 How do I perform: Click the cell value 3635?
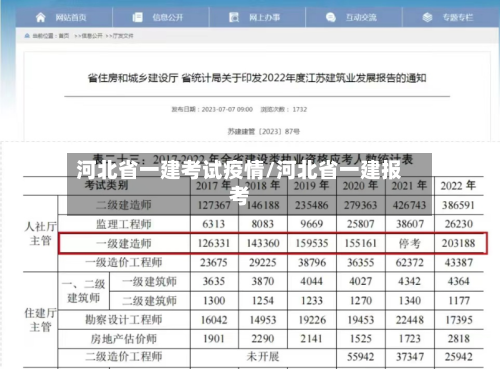(214, 282)
